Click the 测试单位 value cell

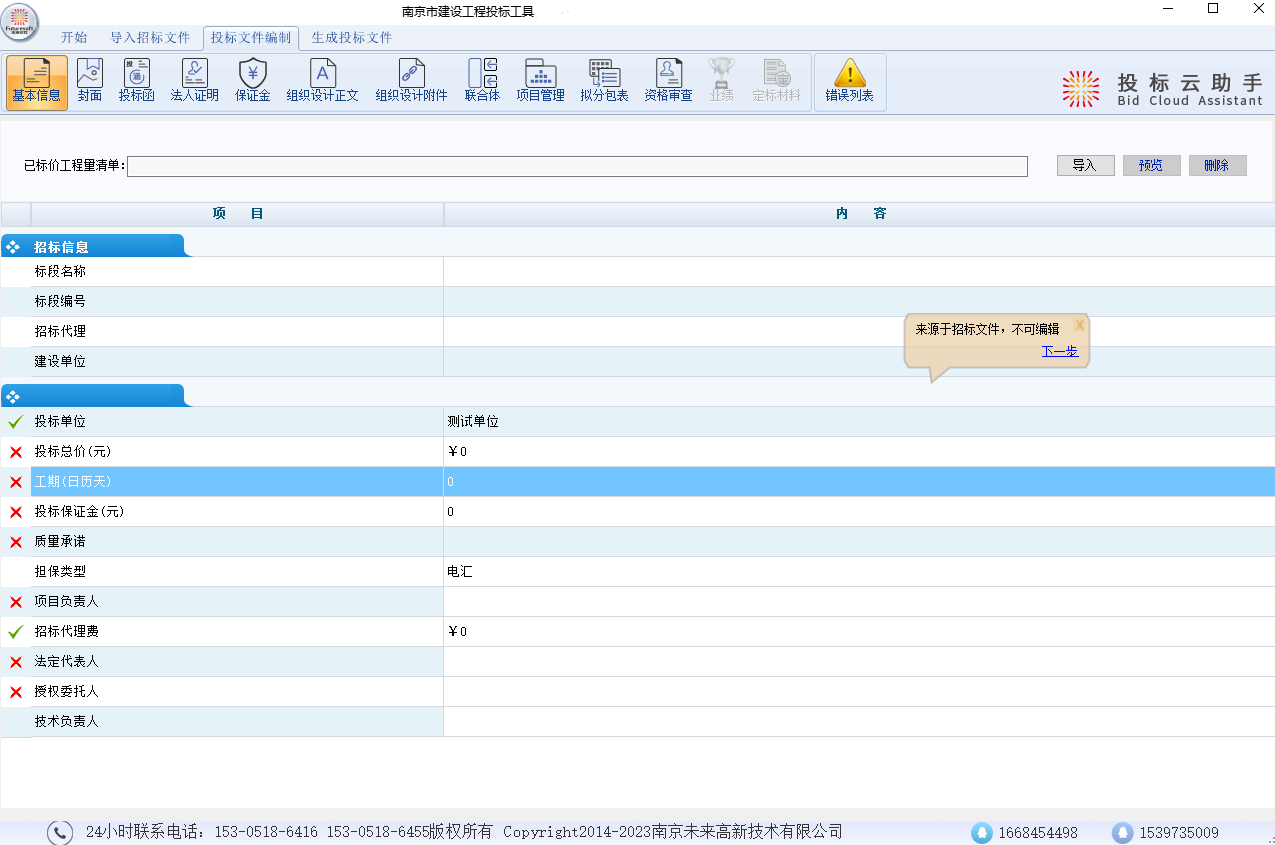[x=859, y=422]
